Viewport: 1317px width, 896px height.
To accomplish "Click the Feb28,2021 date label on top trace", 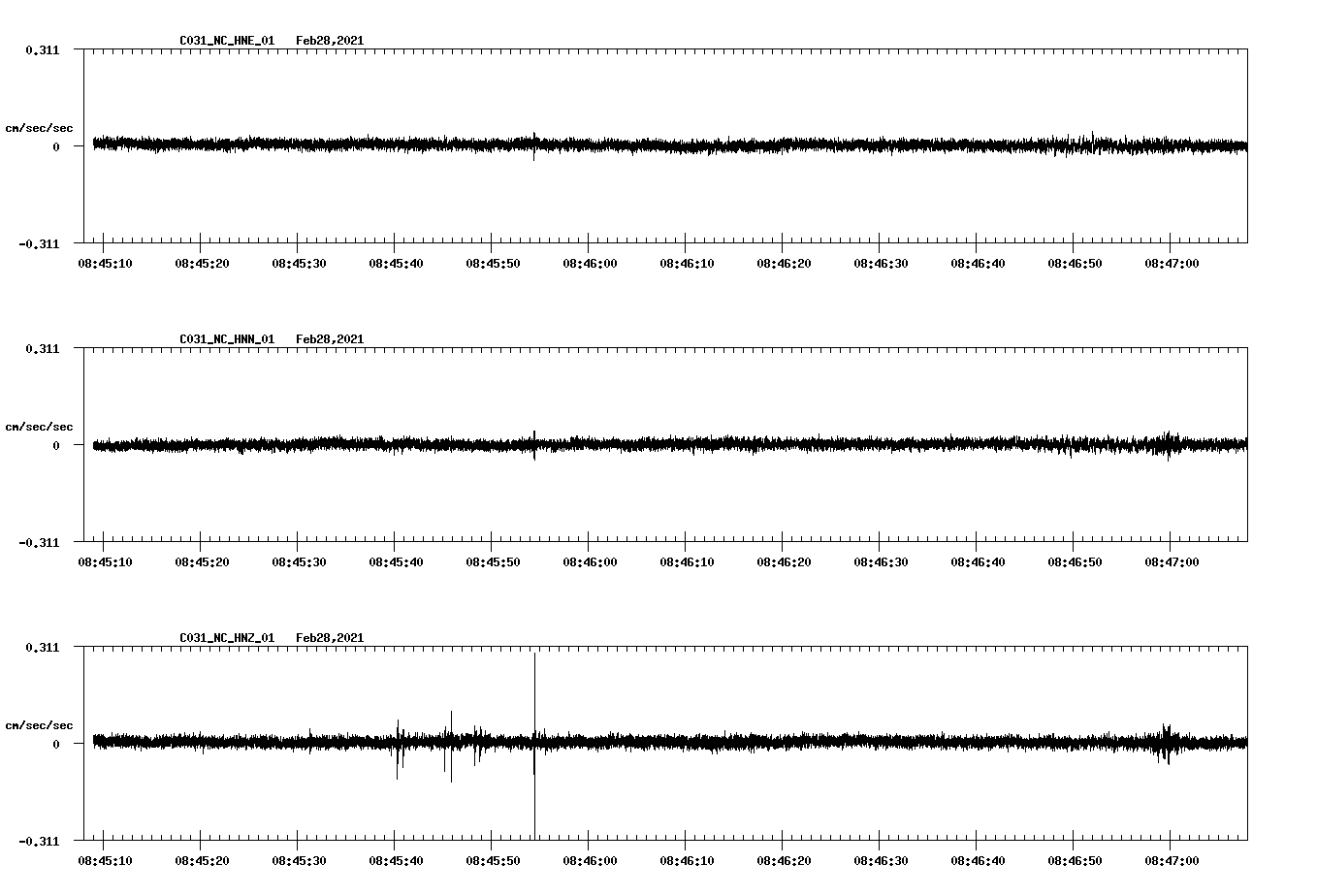I will click(x=330, y=41).
